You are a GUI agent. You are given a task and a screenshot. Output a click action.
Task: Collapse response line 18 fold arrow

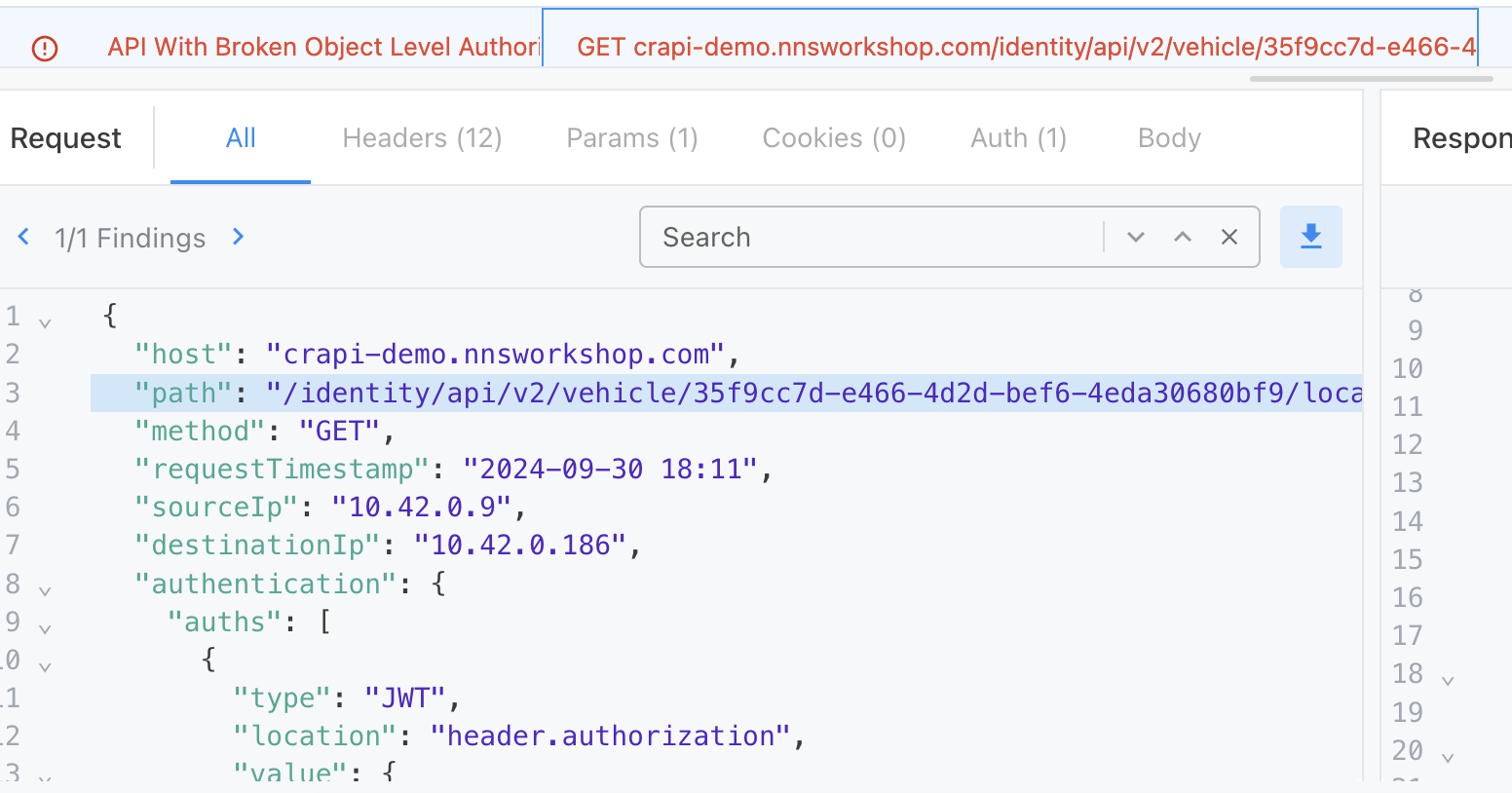[x=1448, y=680]
